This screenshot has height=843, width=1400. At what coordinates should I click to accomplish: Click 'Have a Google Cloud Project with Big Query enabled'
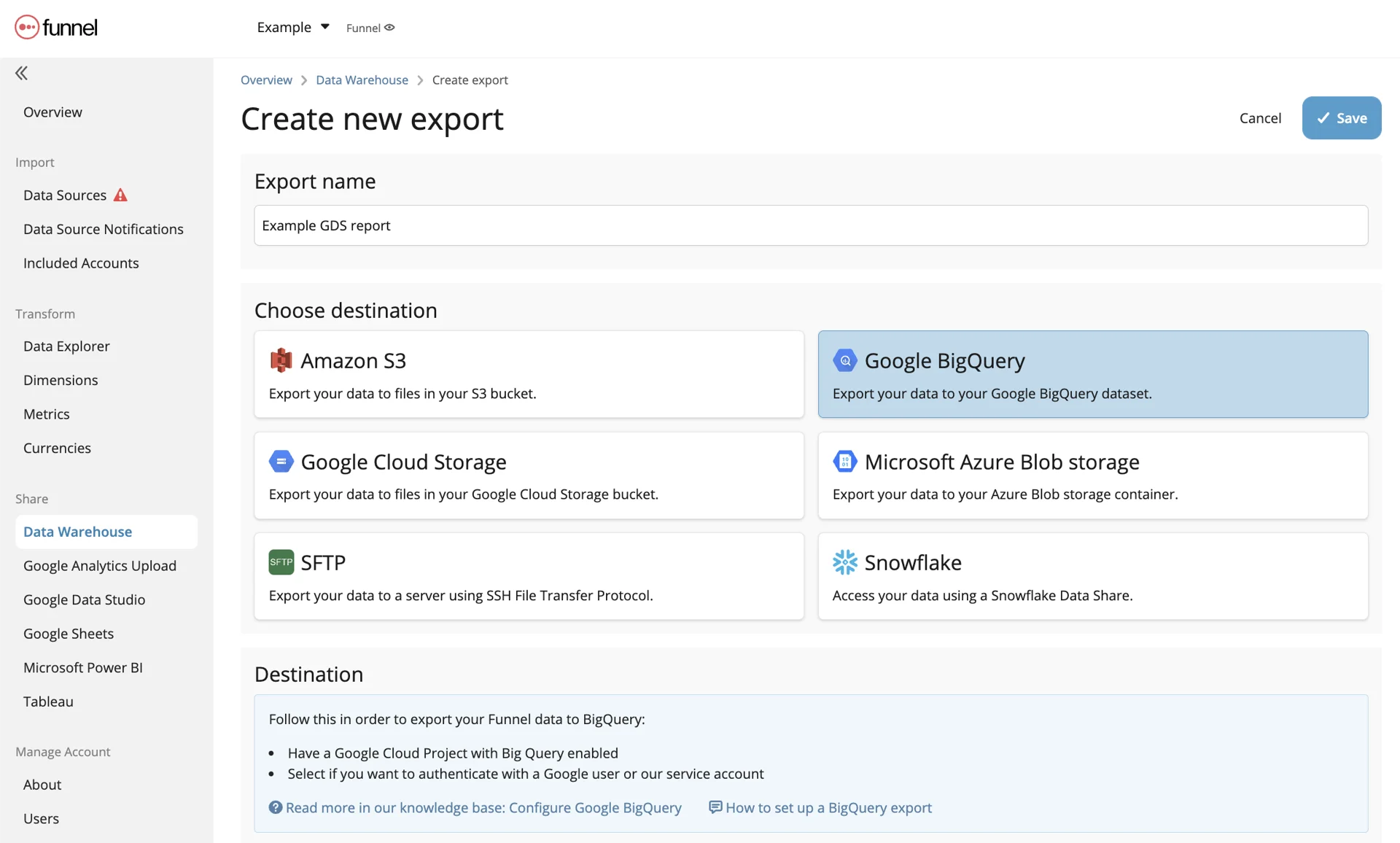pos(453,753)
